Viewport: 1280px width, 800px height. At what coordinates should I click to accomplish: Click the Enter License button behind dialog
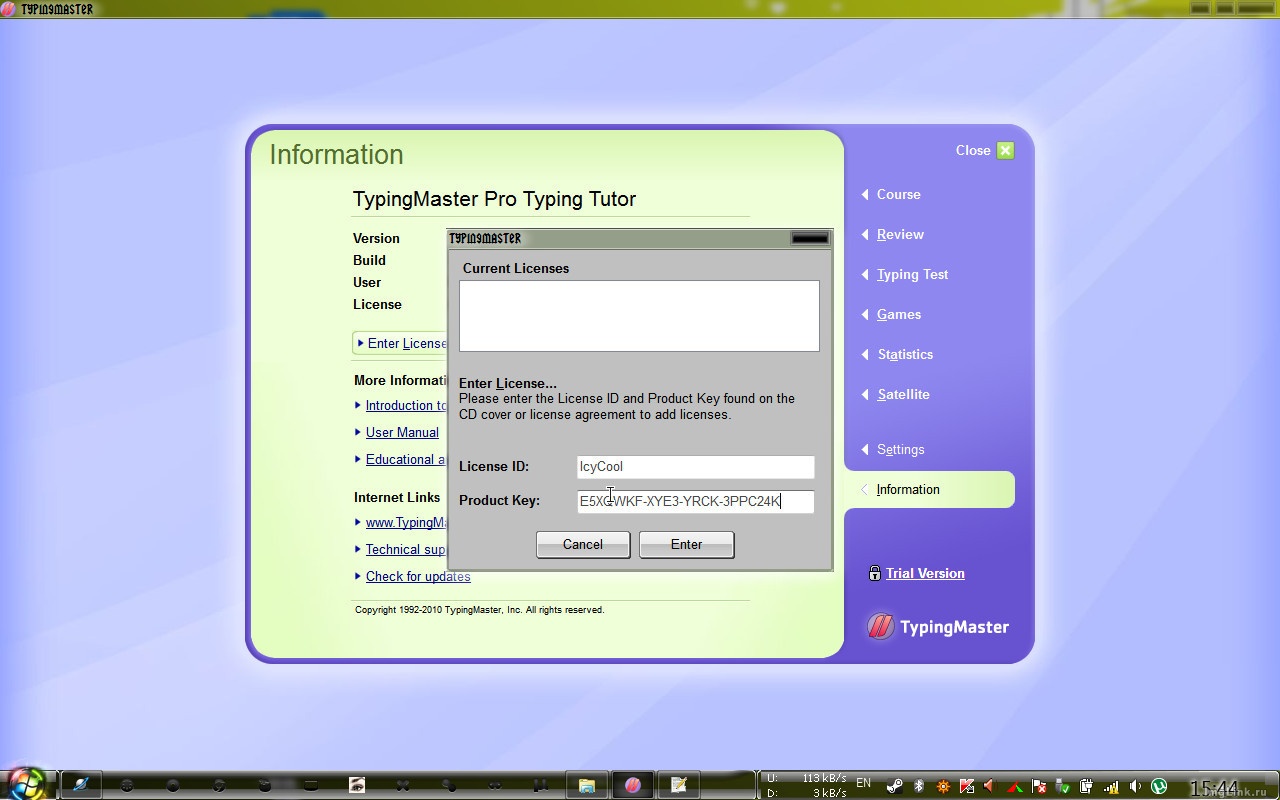(400, 343)
